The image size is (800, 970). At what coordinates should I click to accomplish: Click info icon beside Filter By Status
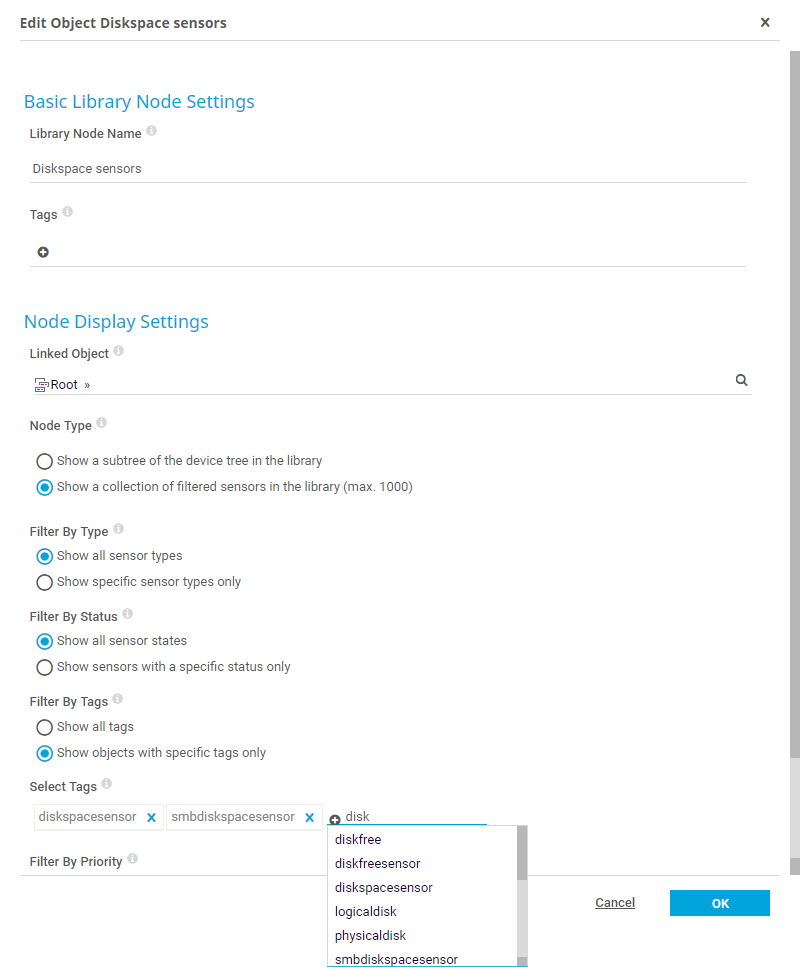(128, 614)
